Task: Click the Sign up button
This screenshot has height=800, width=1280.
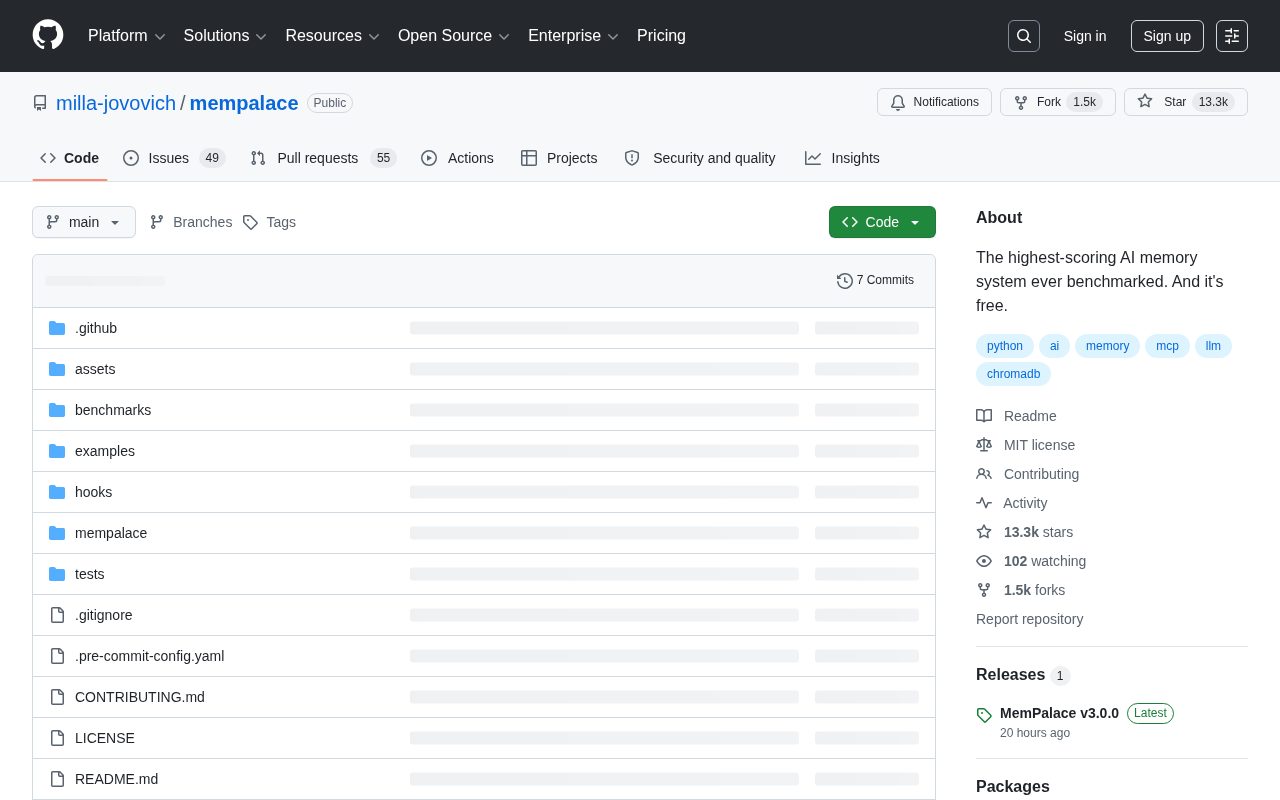Action: (x=1167, y=36)
